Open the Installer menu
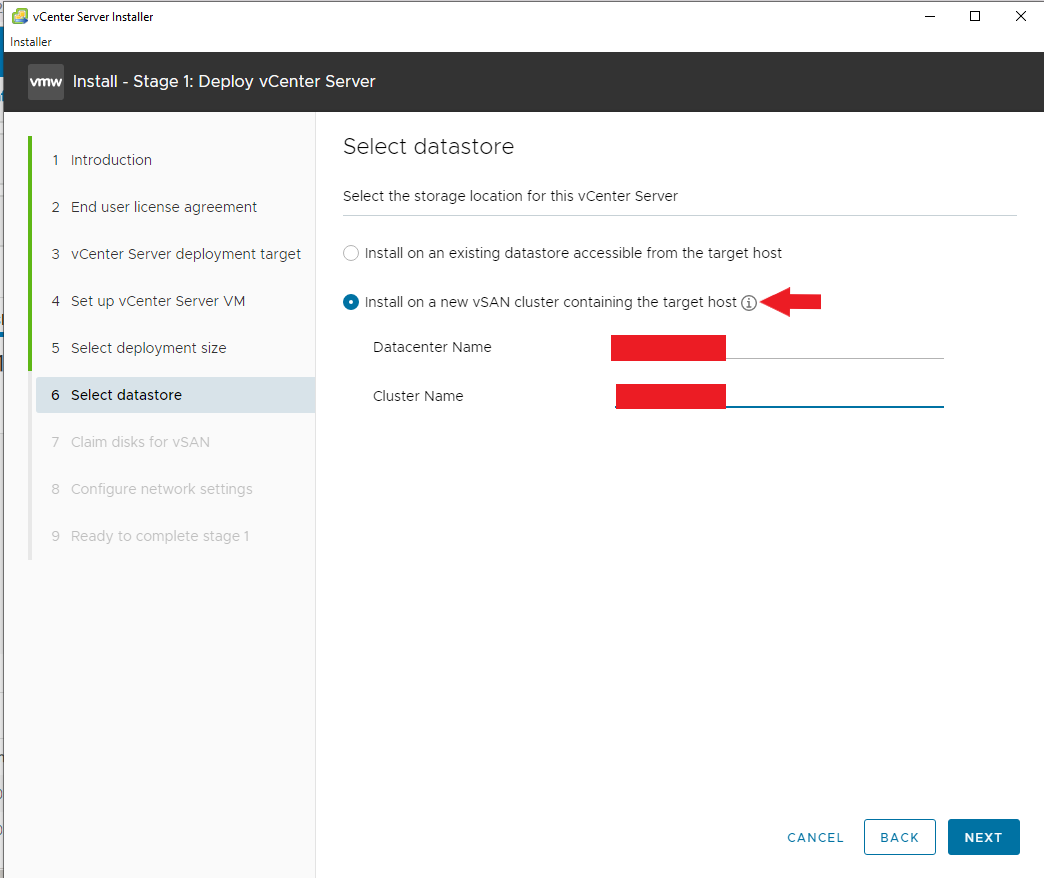This screenshot has width=1044, height=878. click(x=31, y=42)
